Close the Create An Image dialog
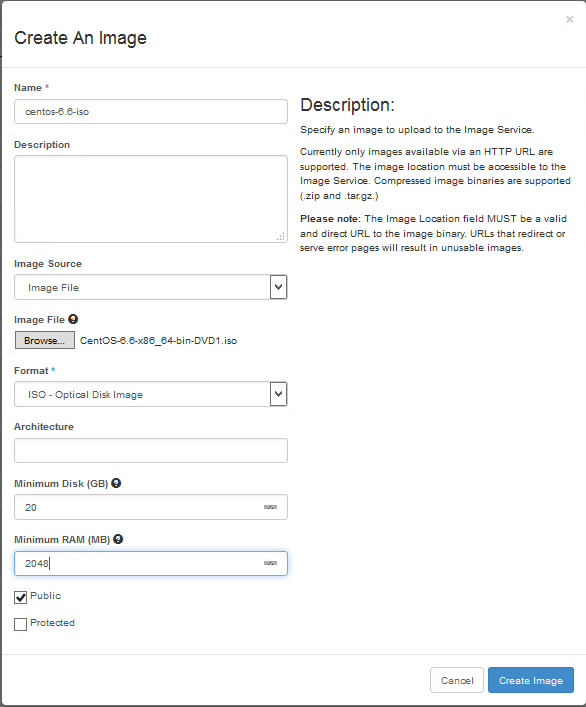586x707 pixels. coord(569,19)
